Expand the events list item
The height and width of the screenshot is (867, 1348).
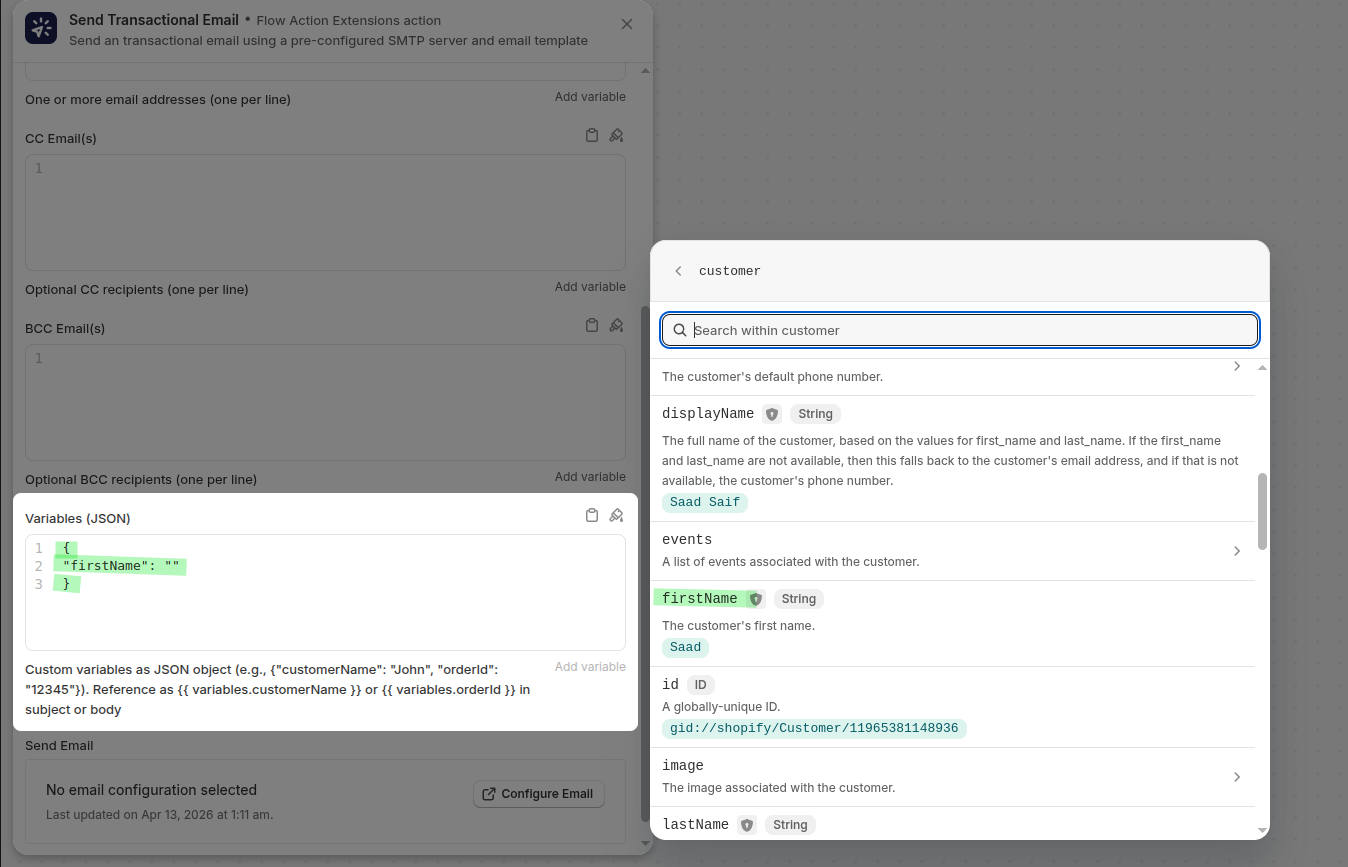[1237, 551]
